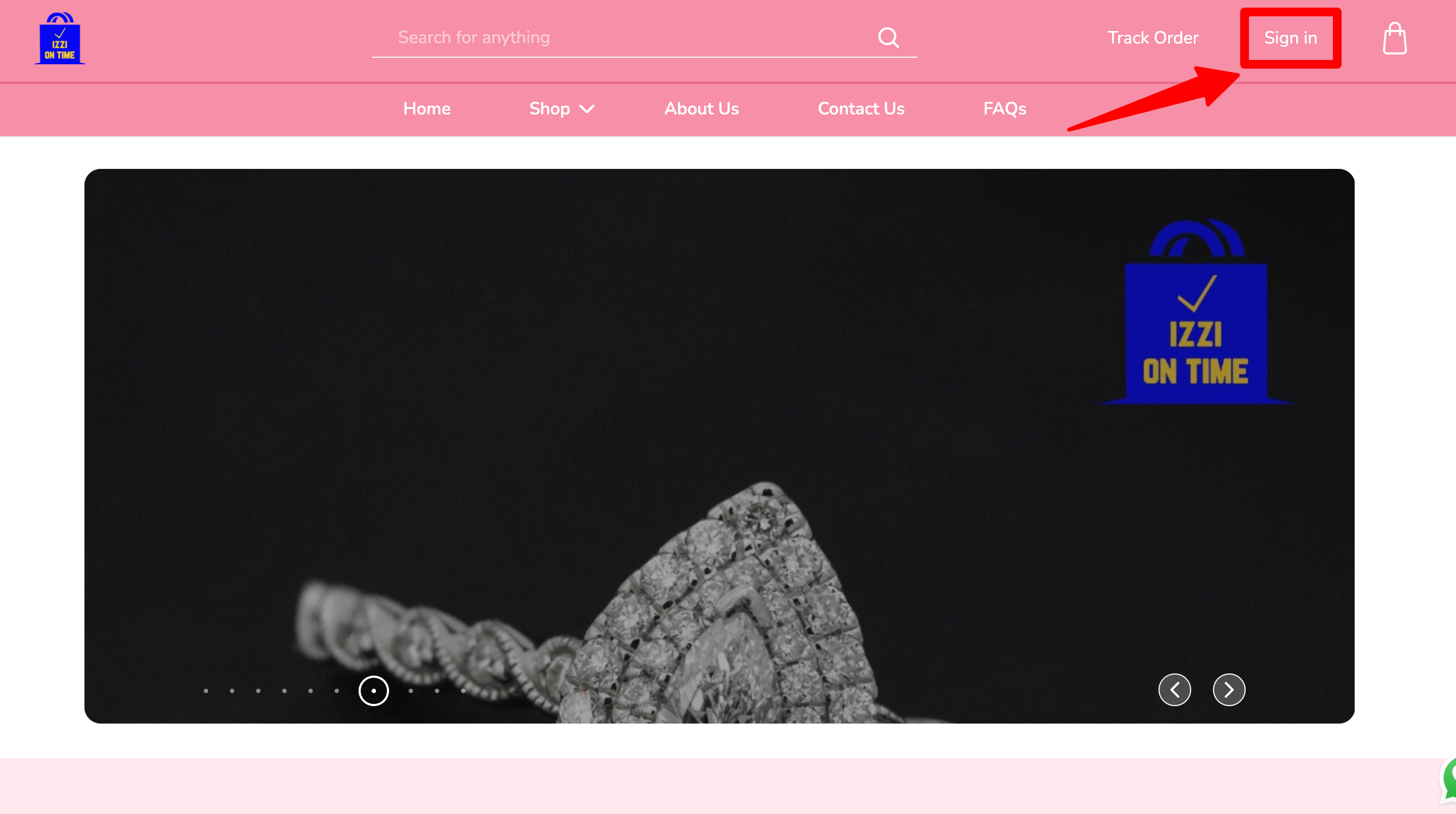Image resolution: width=1456 pixels, height=814 pixels.
Task: Select the active carousel dot indicator
Action: (373, 690)
